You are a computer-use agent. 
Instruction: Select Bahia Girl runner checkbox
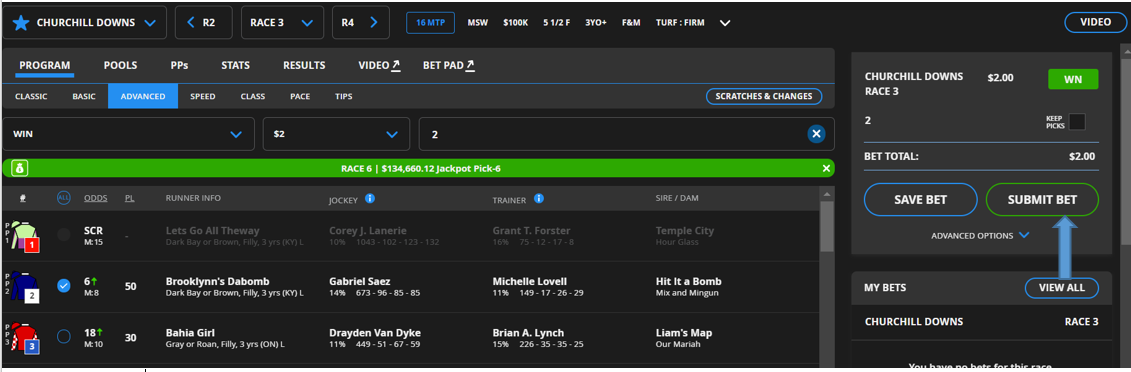pyautogui.click(x=63, y=336)
